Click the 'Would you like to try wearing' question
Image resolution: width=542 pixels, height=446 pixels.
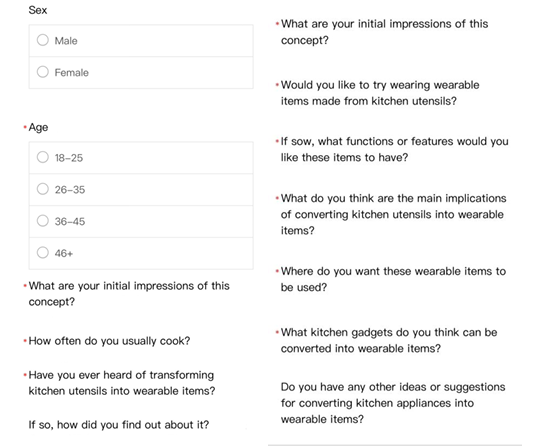click(380, 93)
